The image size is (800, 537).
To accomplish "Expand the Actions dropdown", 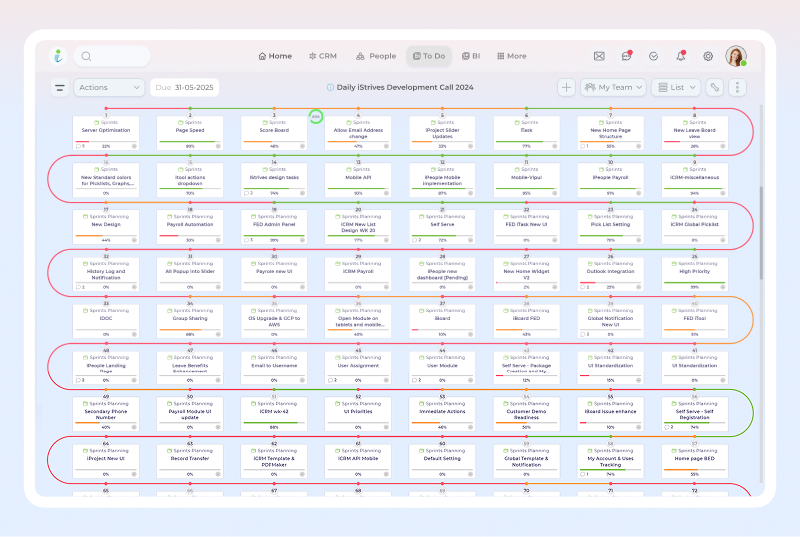I will pos(108,88).
